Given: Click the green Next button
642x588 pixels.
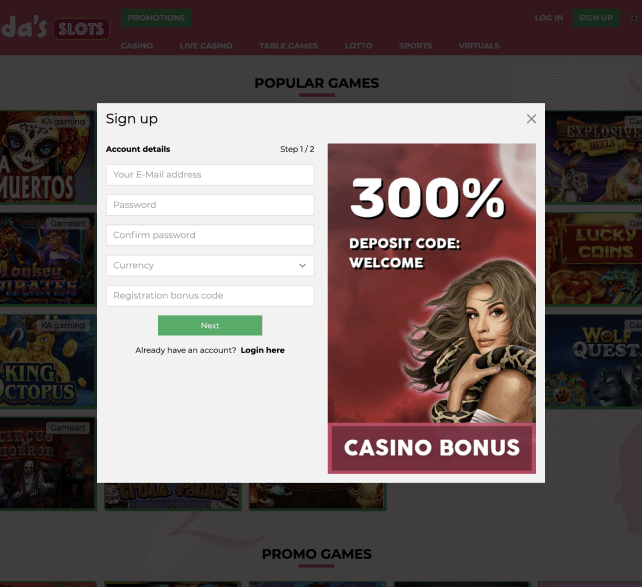Looking at the screenshot, I should coord(210,326).
